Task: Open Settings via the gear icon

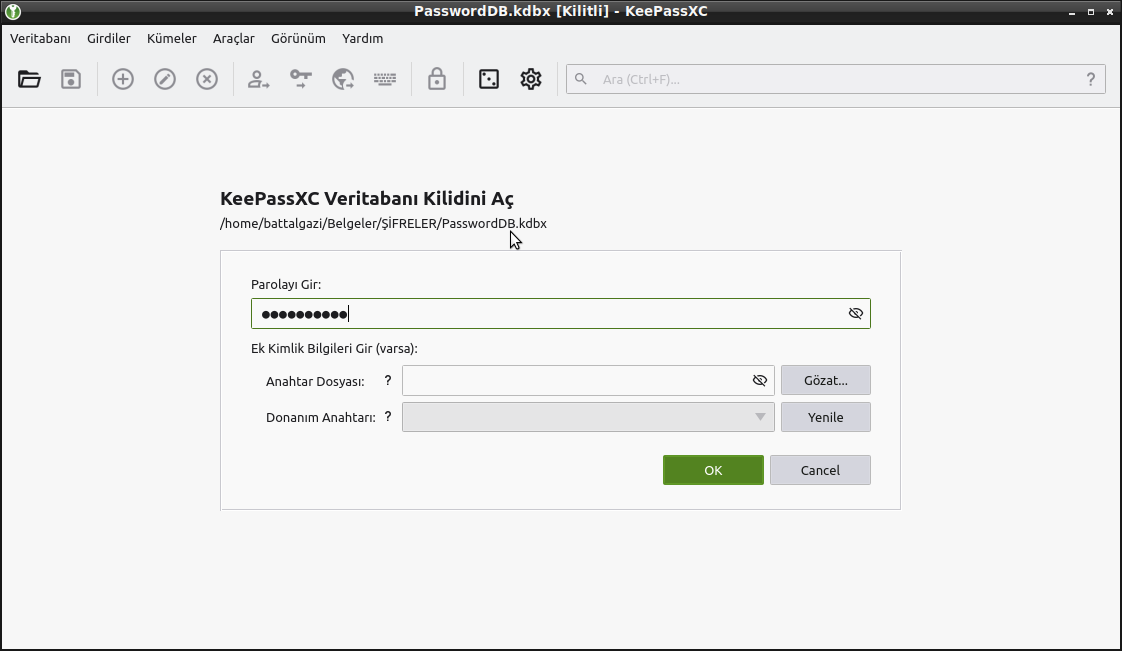Action: [531, 79]
